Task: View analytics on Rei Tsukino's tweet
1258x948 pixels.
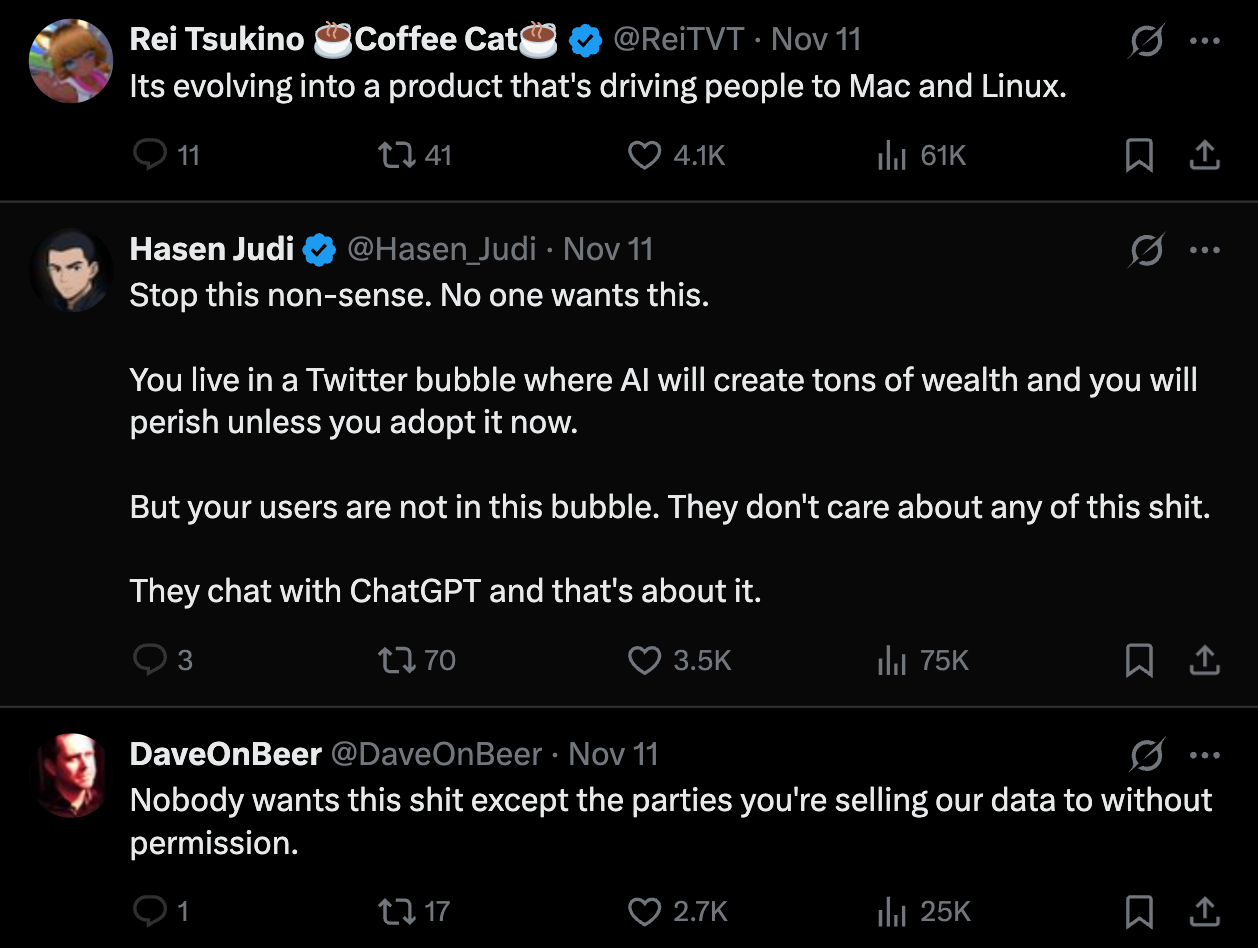Action: point(891,156)
